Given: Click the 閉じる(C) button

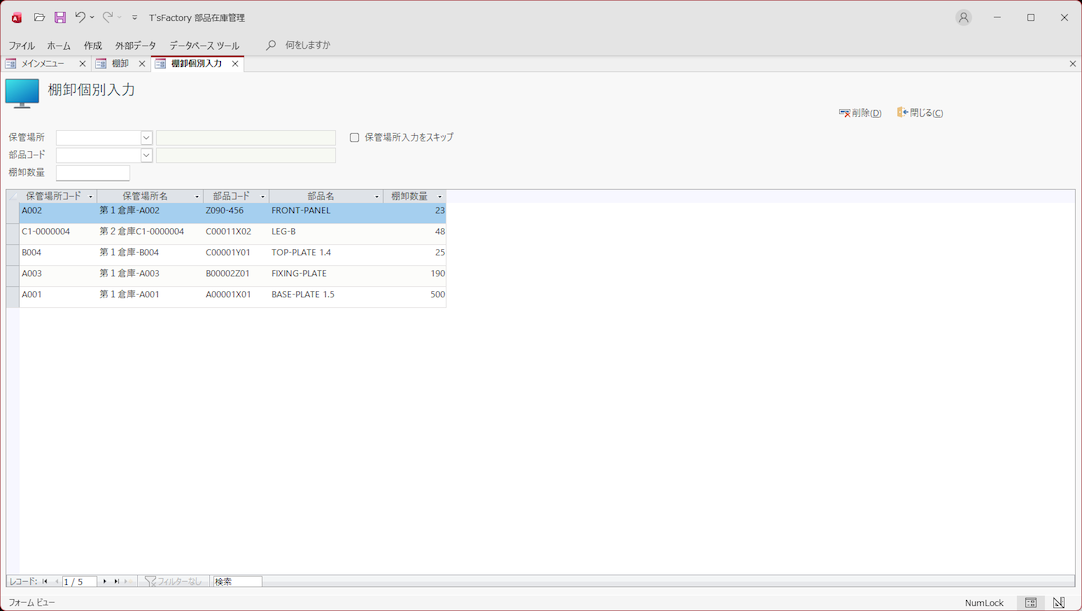Looking at the screenshot, I should click(x=920, y=113).
